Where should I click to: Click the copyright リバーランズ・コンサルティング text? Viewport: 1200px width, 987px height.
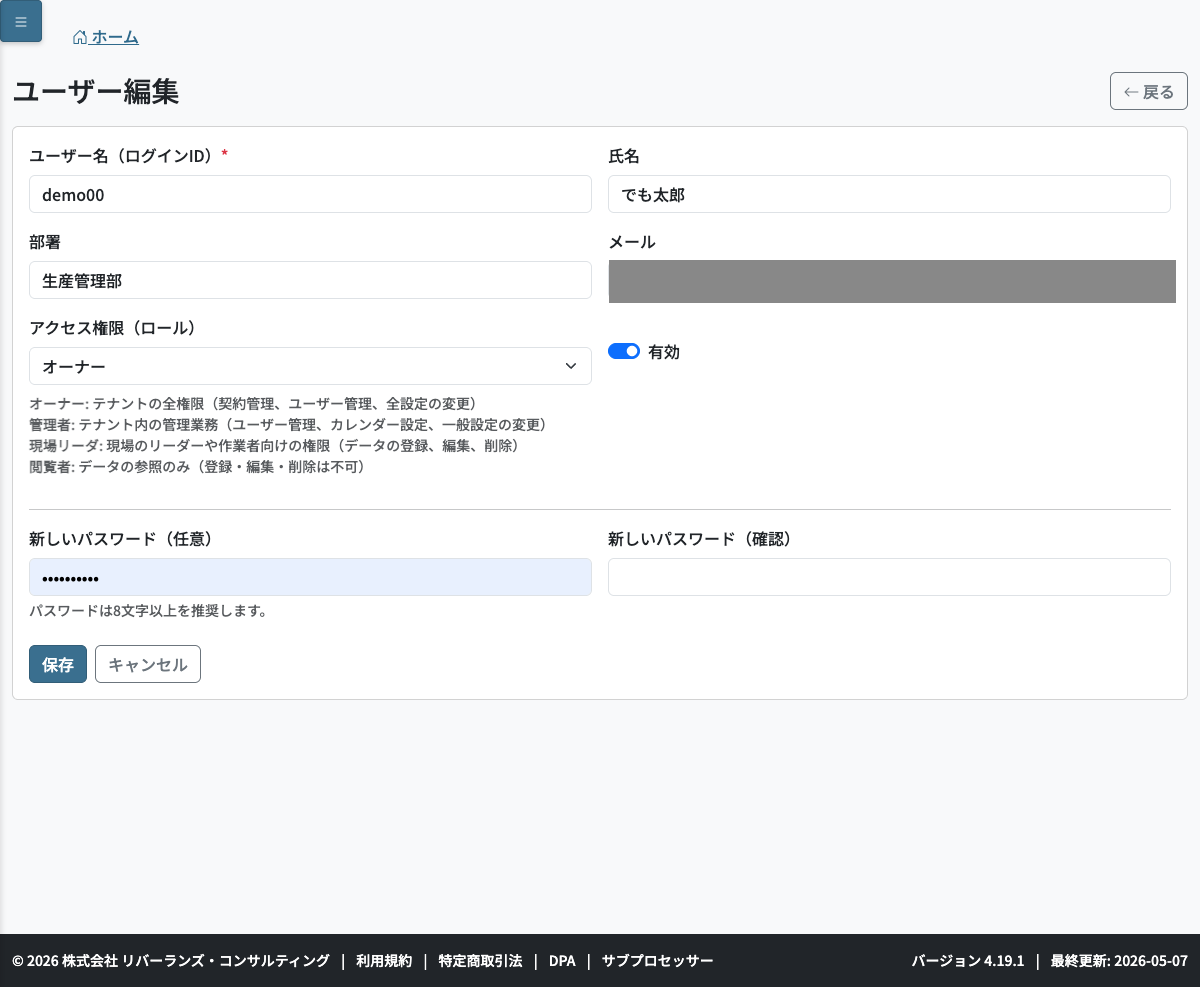tap(171, 961)
